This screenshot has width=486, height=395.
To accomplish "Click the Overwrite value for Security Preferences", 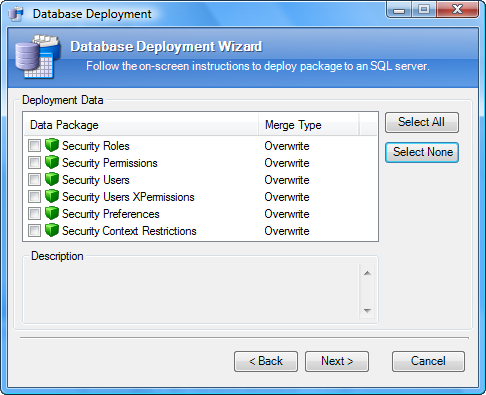I will (287, 214).
